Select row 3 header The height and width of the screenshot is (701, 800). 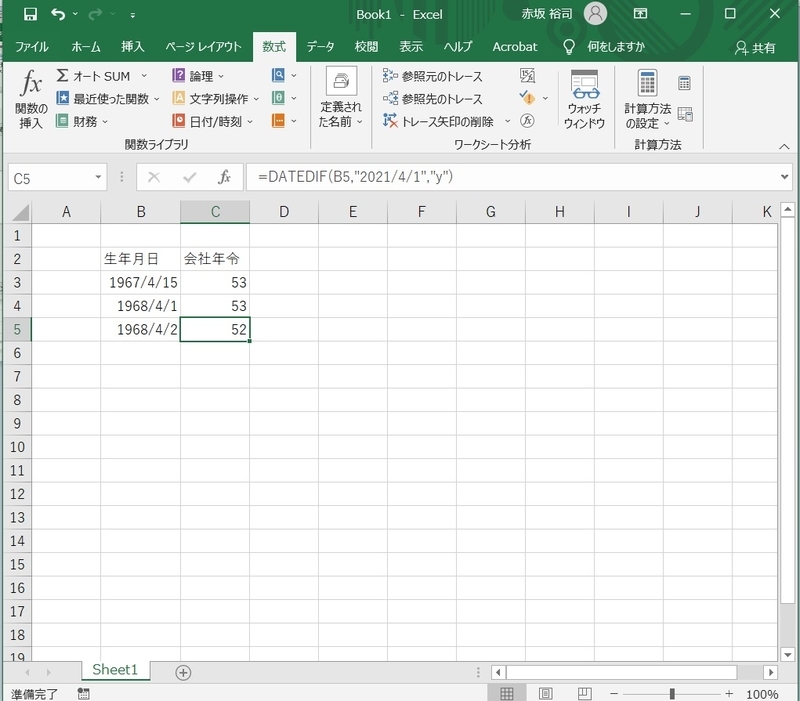pos(17,282)
